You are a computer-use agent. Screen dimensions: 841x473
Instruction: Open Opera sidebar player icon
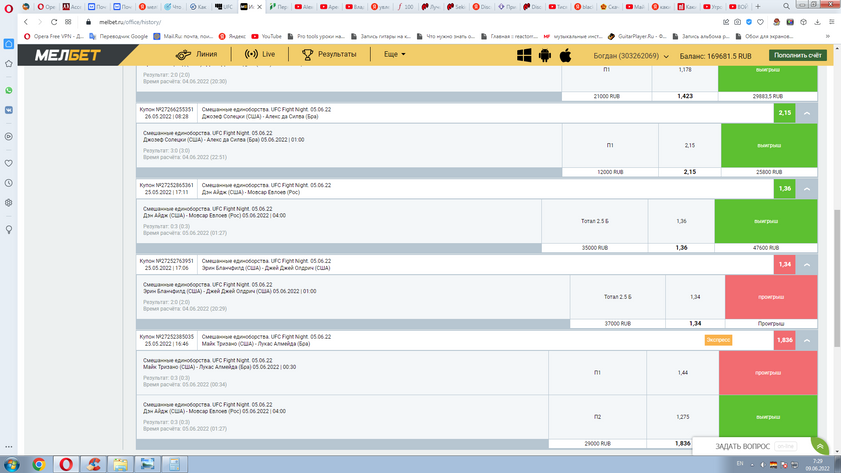[9, 137]
